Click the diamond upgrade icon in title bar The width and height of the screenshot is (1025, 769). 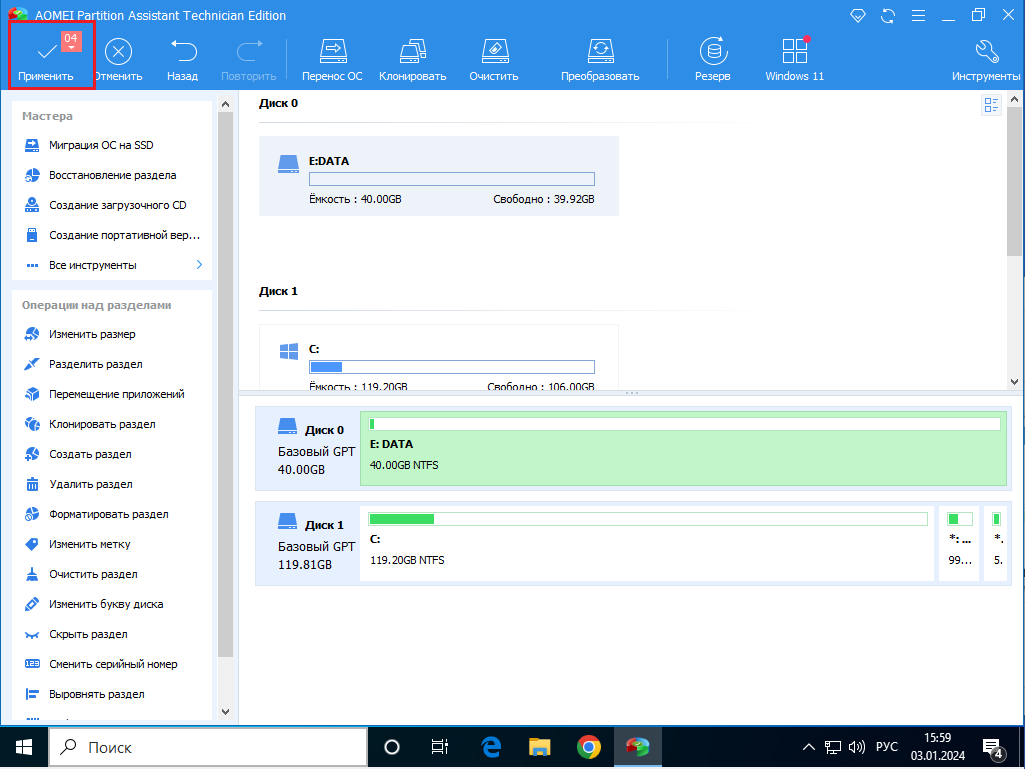click(x=858, y=16)
